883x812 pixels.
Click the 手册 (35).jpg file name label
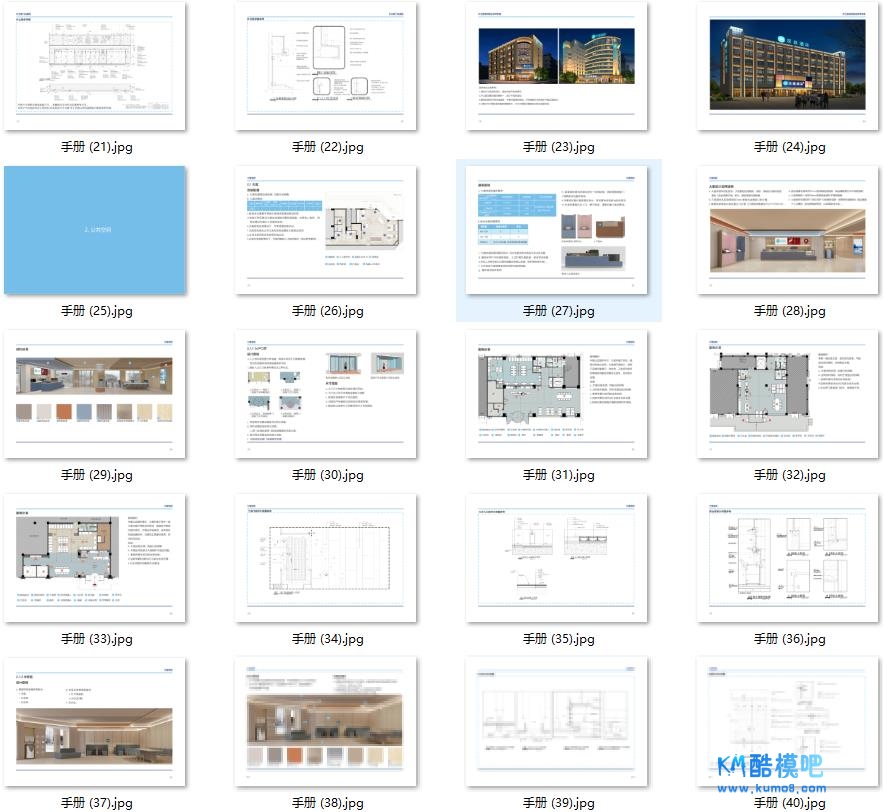[x=558, y=639]
